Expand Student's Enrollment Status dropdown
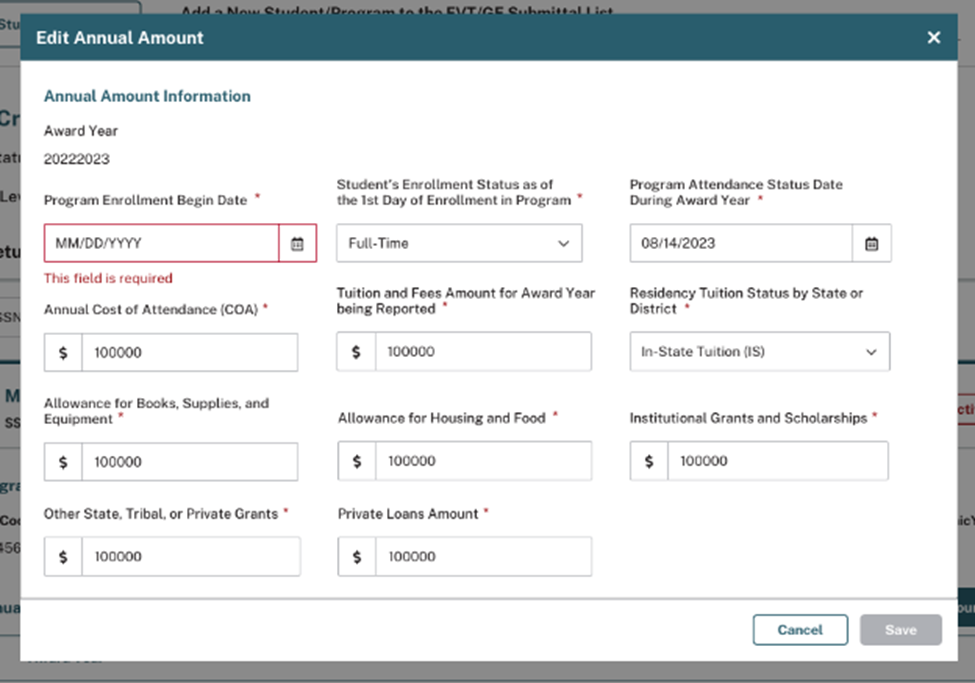Viewport: 975px width, 683px height. [459, 244]
